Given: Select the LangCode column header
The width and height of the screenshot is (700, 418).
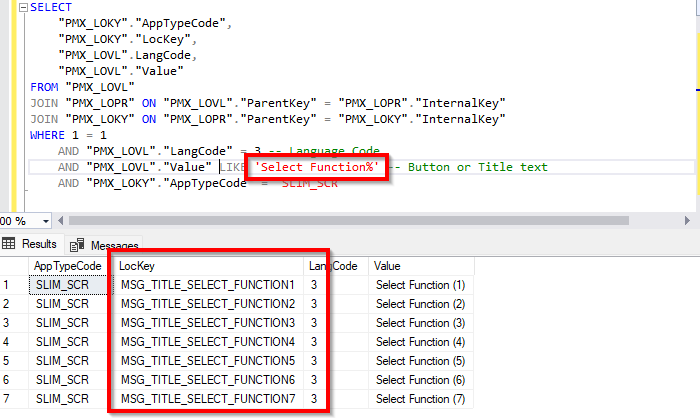Looking at the screenshot, I should [x=336, y=266].
